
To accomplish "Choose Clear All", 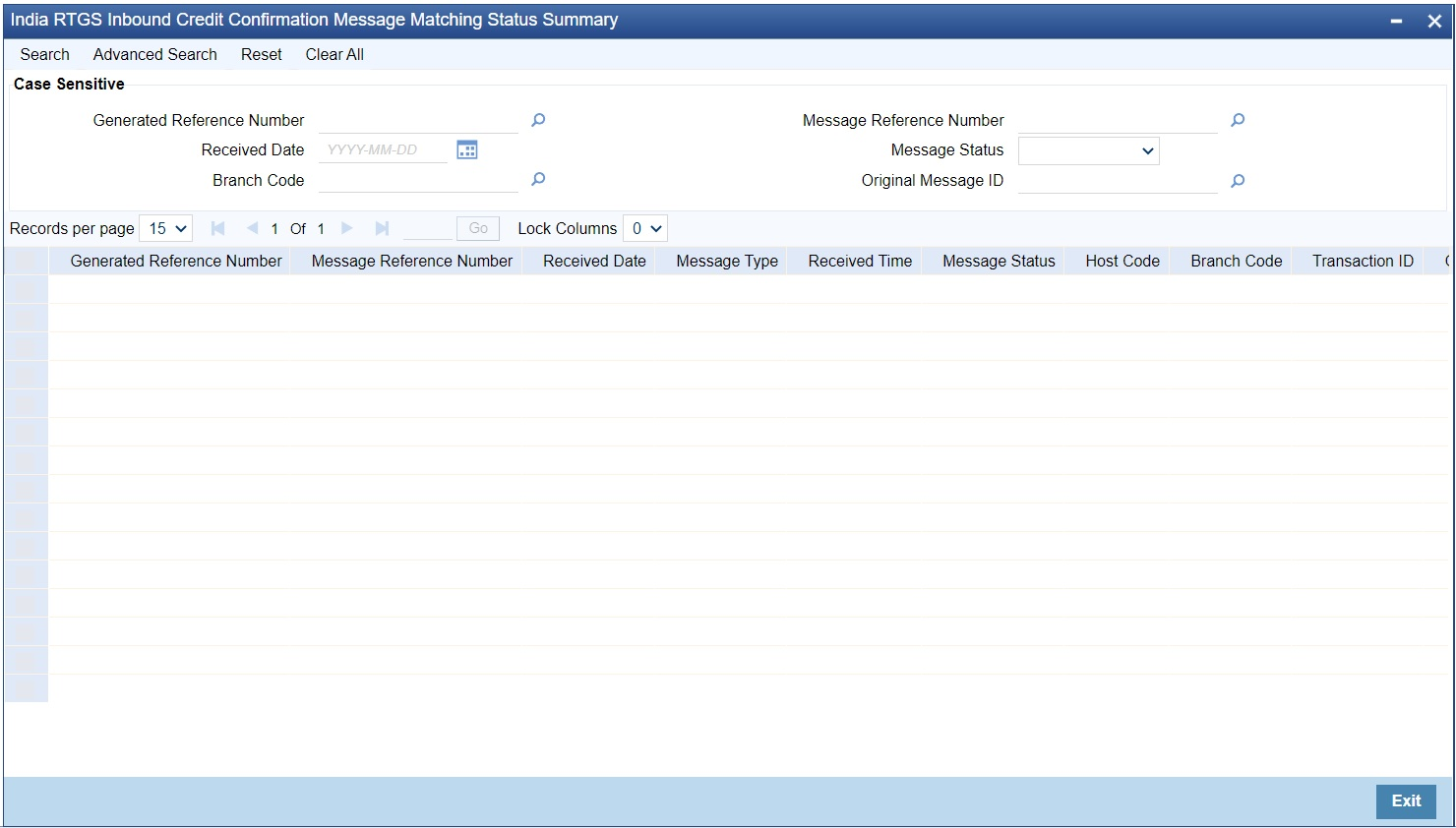I will 334,54.
